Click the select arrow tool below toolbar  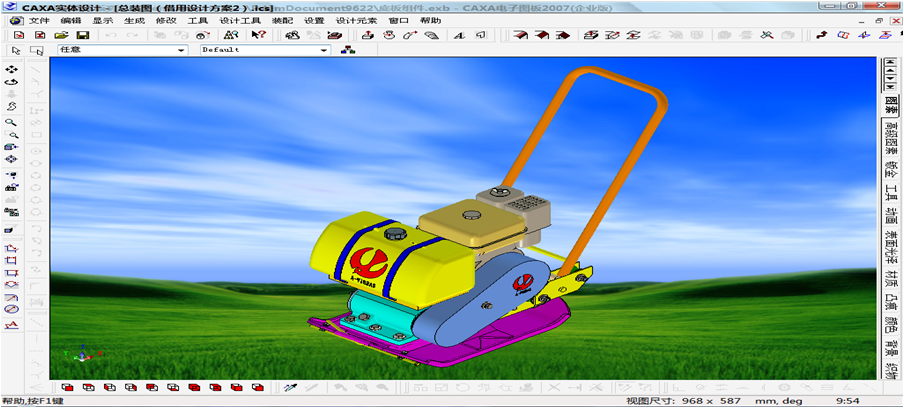tap(17, 50)
